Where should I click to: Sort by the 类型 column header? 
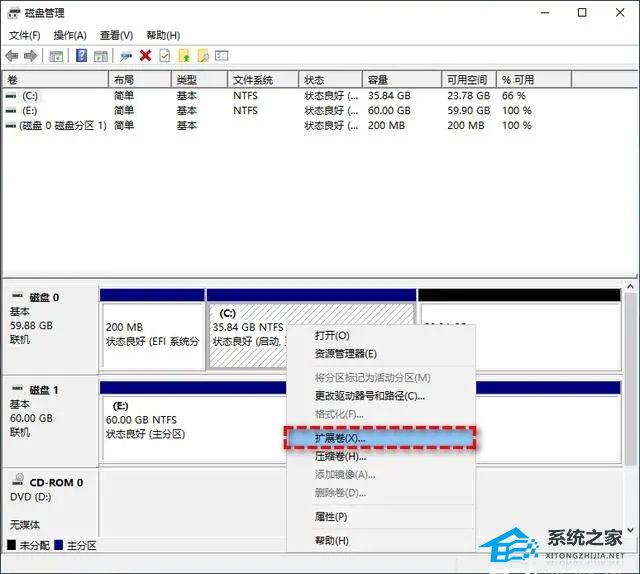(200, 80)
